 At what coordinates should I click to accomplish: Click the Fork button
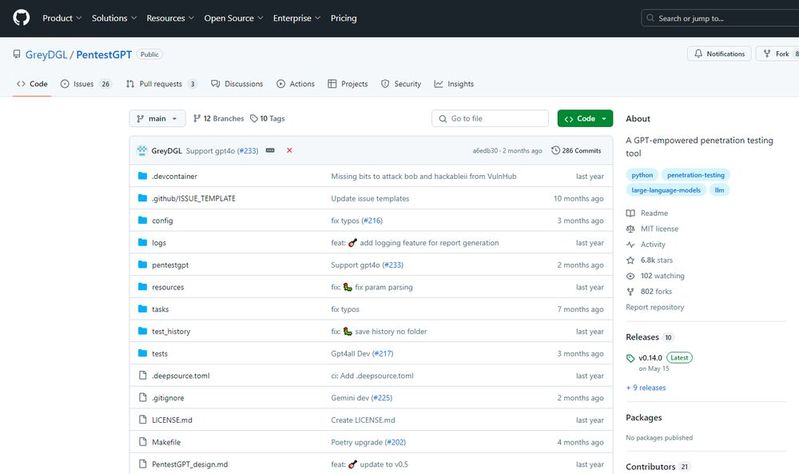click(778, 54)
